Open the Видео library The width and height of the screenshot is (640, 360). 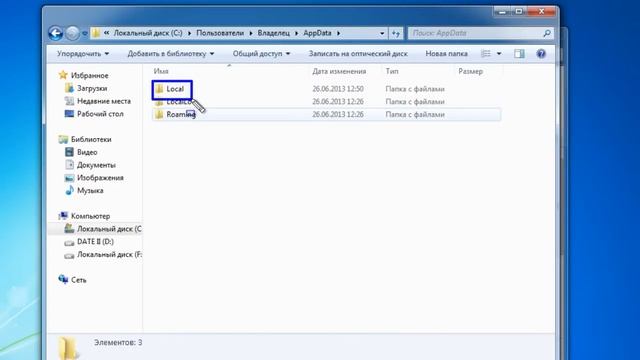click(87, 152)
